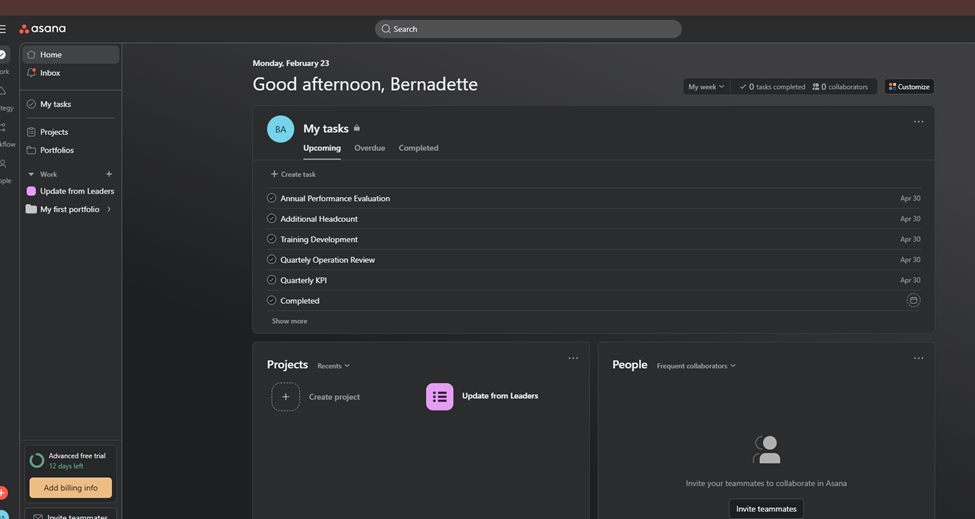
Task: Open Portfolios folder icon in sidebar
Action: click(x=31, y=150)
